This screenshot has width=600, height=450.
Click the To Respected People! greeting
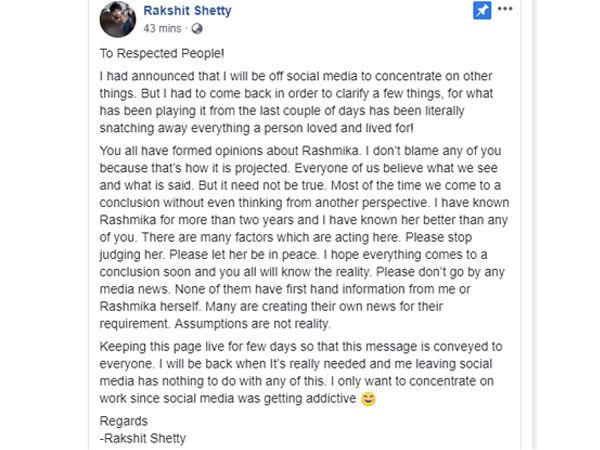click(x=162, y=54)
